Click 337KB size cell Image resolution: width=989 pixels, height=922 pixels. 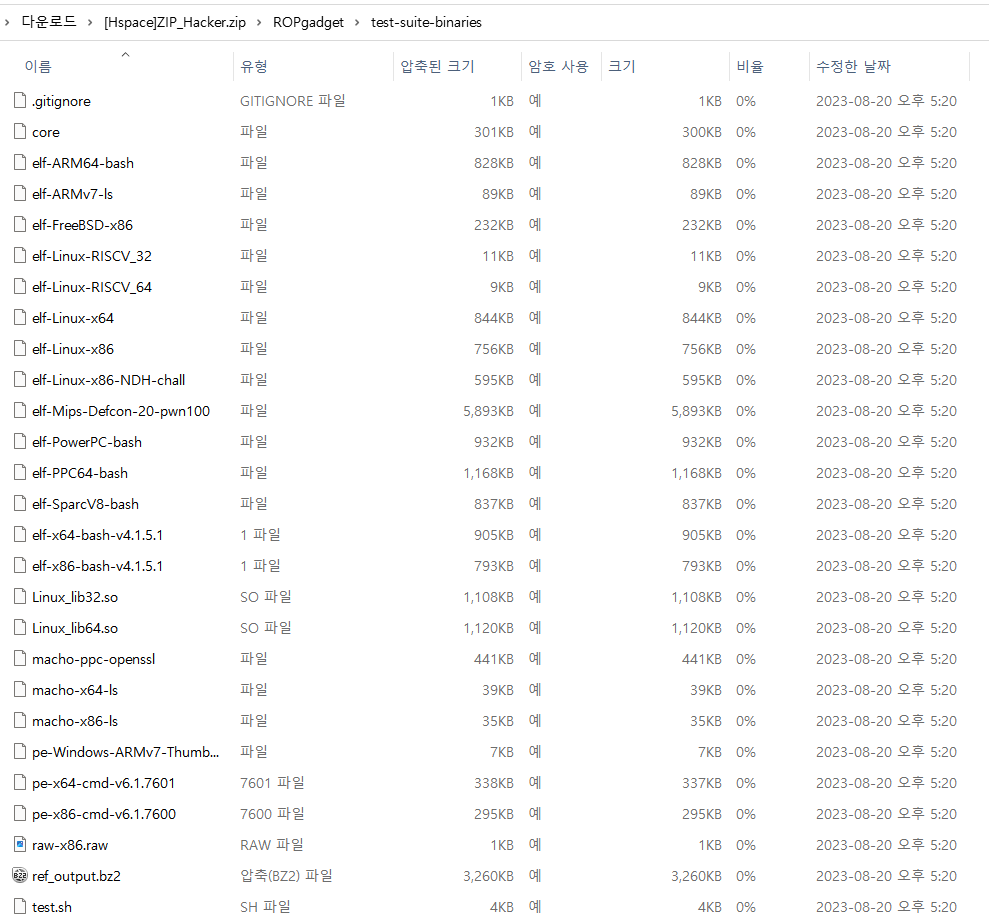point(701,783)
